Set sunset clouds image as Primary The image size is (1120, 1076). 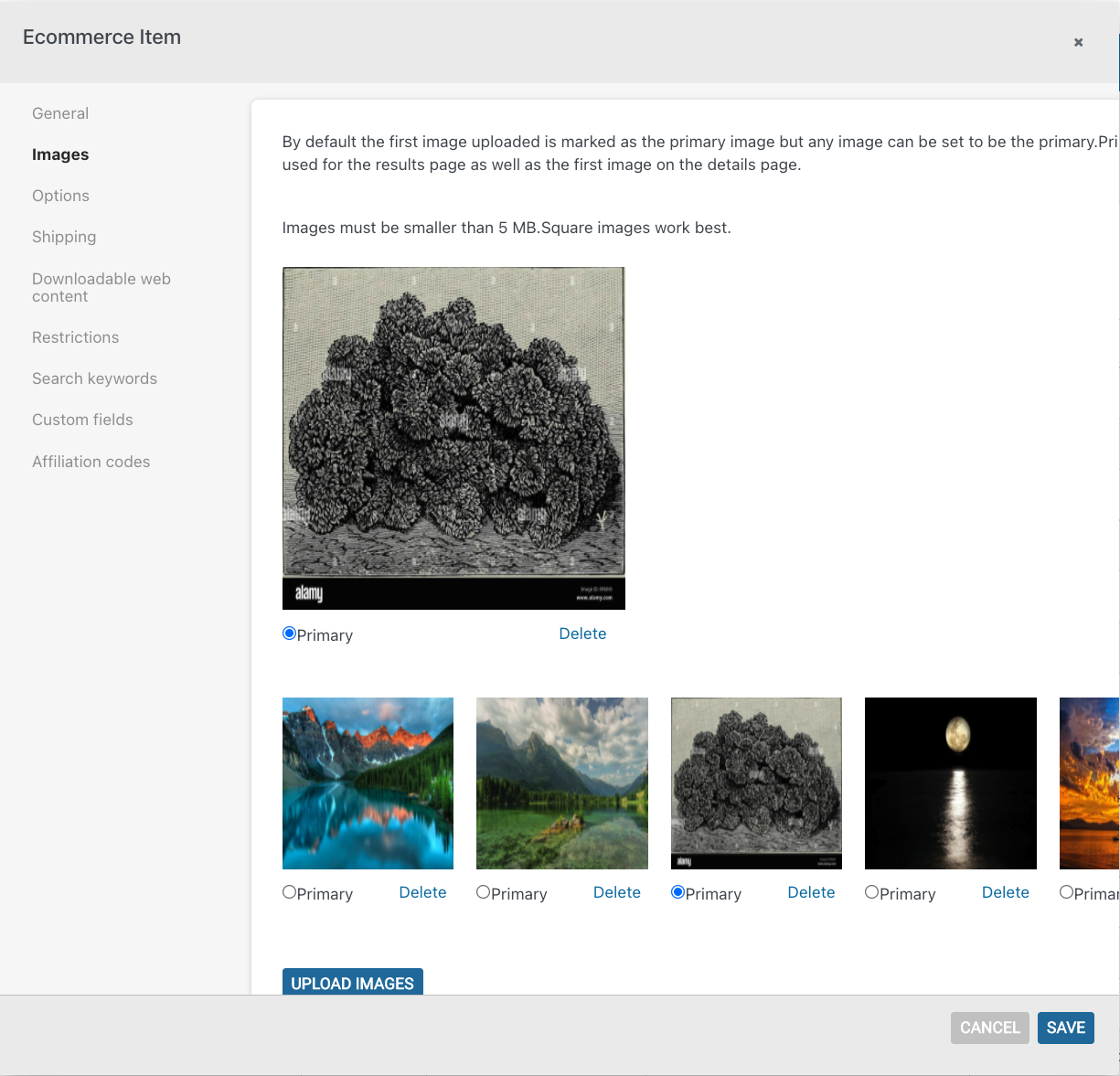[x=1066, y=892]
